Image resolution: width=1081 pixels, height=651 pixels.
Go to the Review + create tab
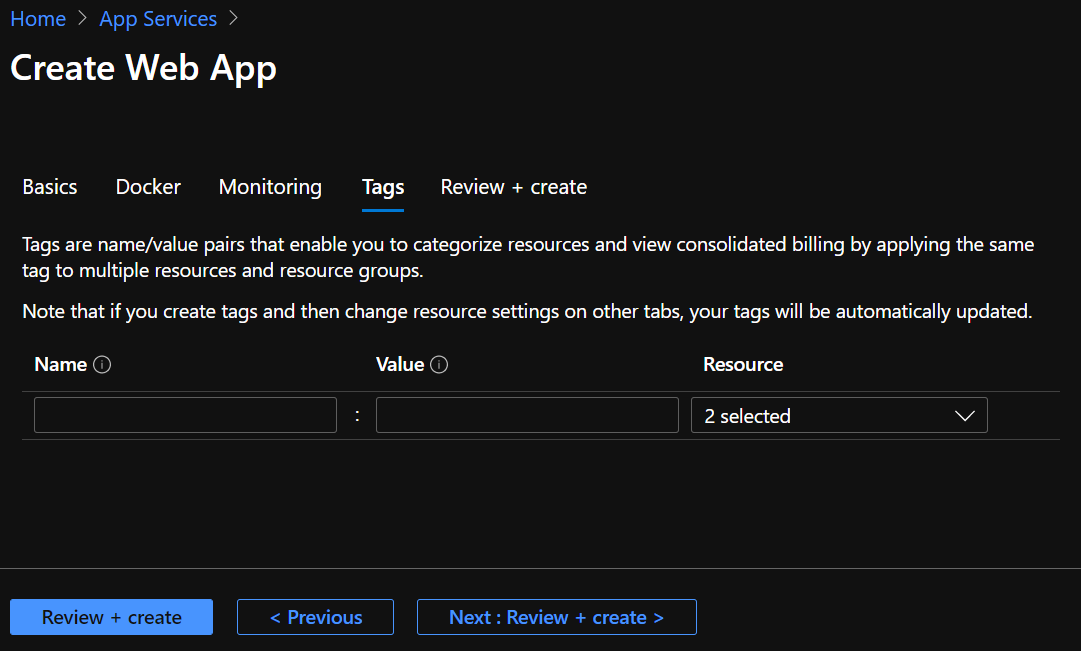[514, 187]
